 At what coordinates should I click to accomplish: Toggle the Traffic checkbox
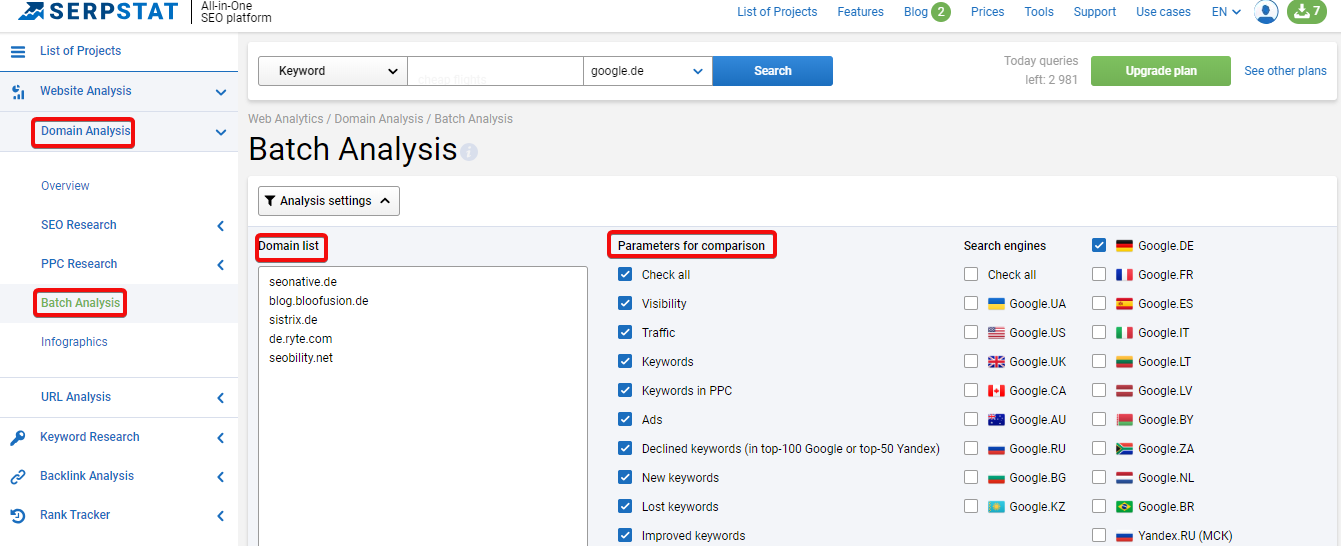pyautogui.click(x=625, y=333)
